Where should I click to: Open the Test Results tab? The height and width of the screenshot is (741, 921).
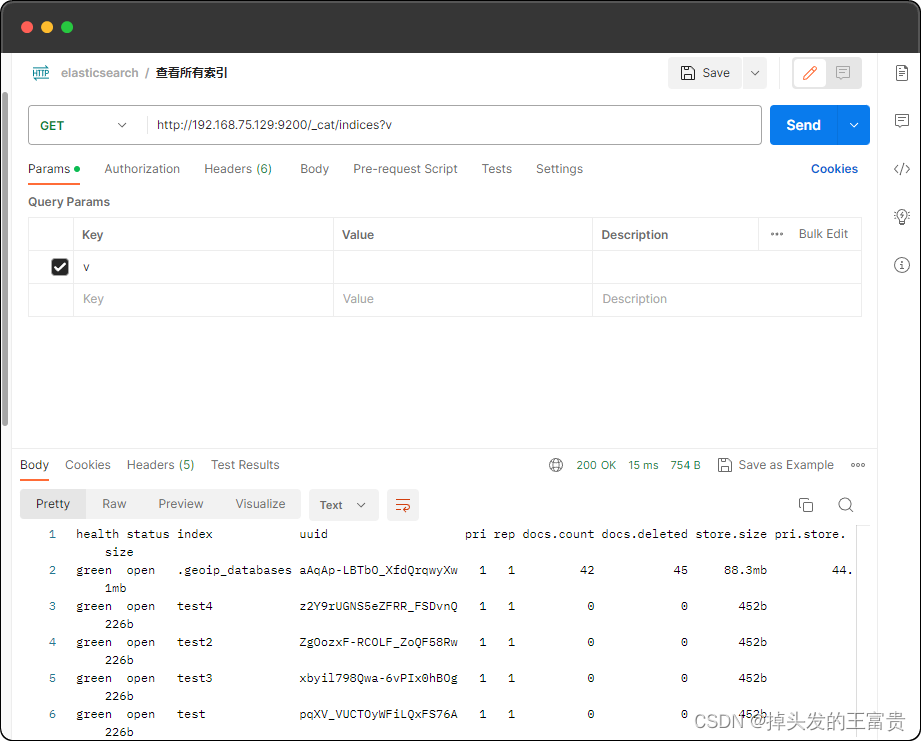[245, 465]
